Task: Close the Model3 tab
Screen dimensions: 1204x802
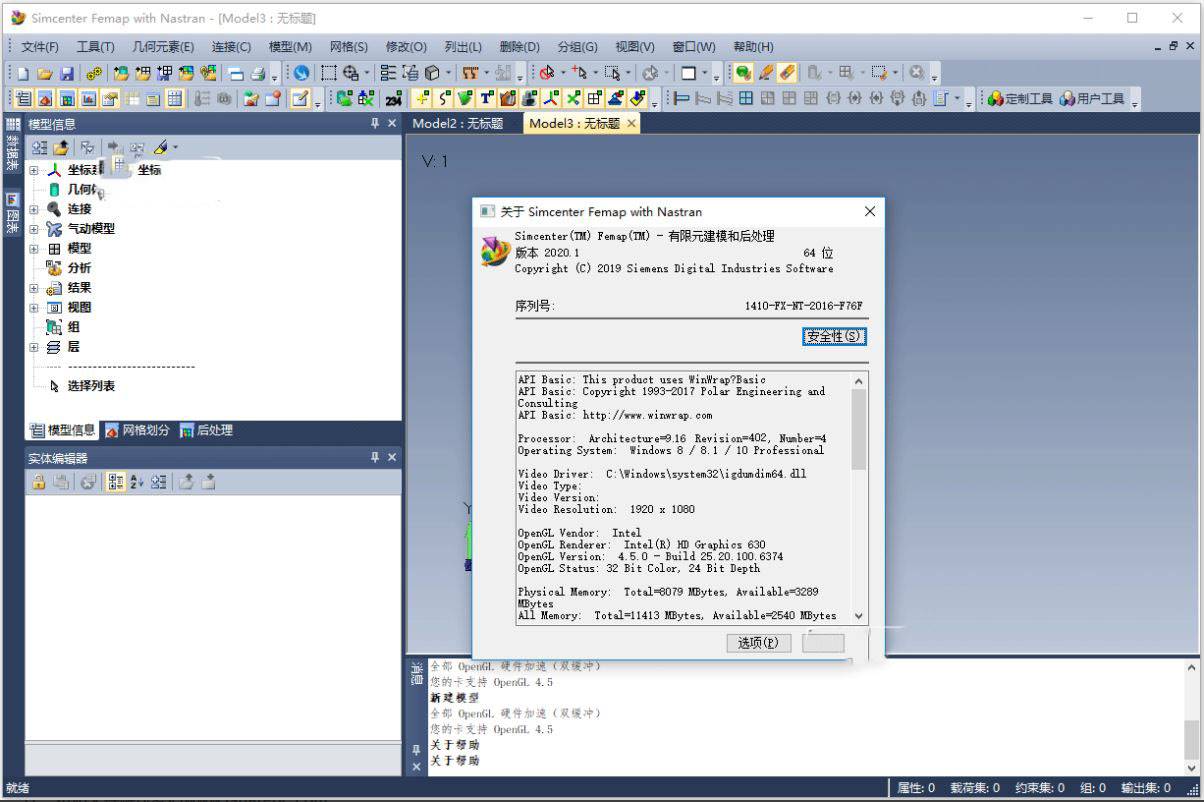Action: click(x=631, y=123)
